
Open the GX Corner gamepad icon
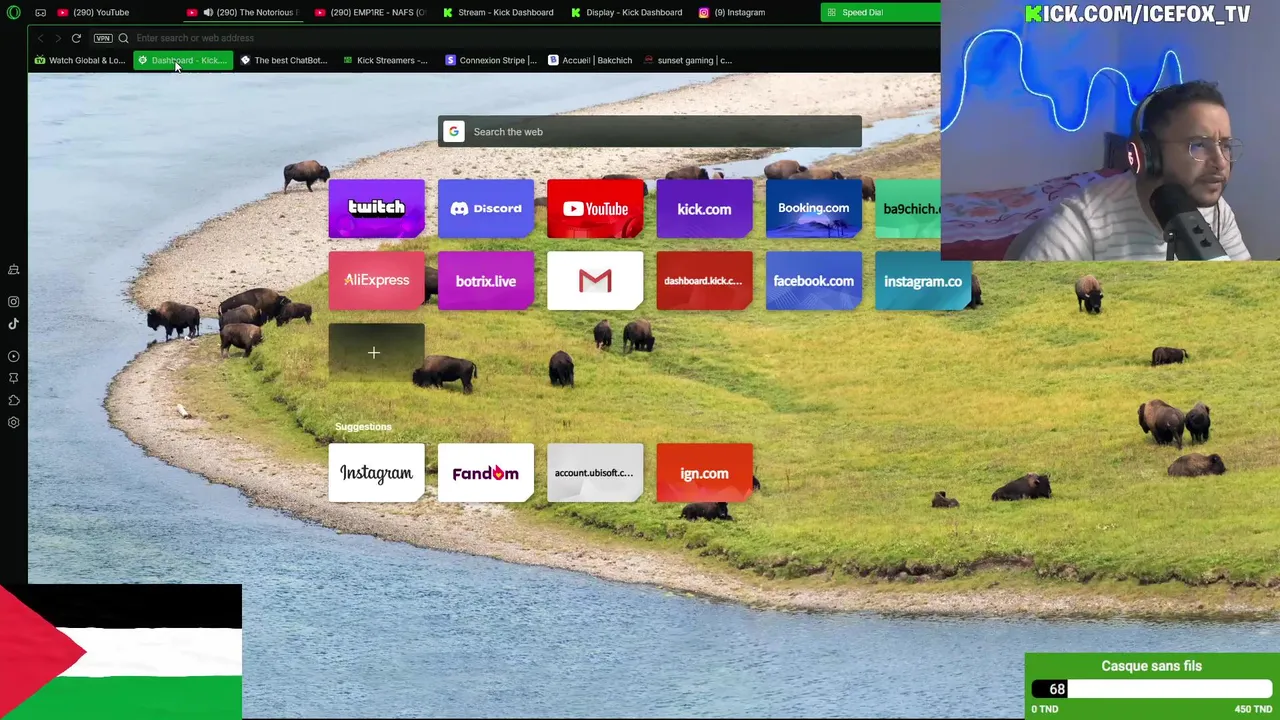point(40,12)
